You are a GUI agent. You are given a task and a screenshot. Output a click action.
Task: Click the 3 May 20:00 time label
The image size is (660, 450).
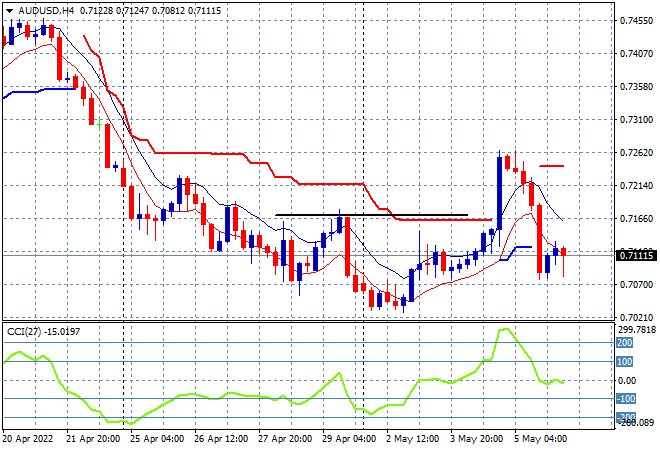(x=476, y=439)
